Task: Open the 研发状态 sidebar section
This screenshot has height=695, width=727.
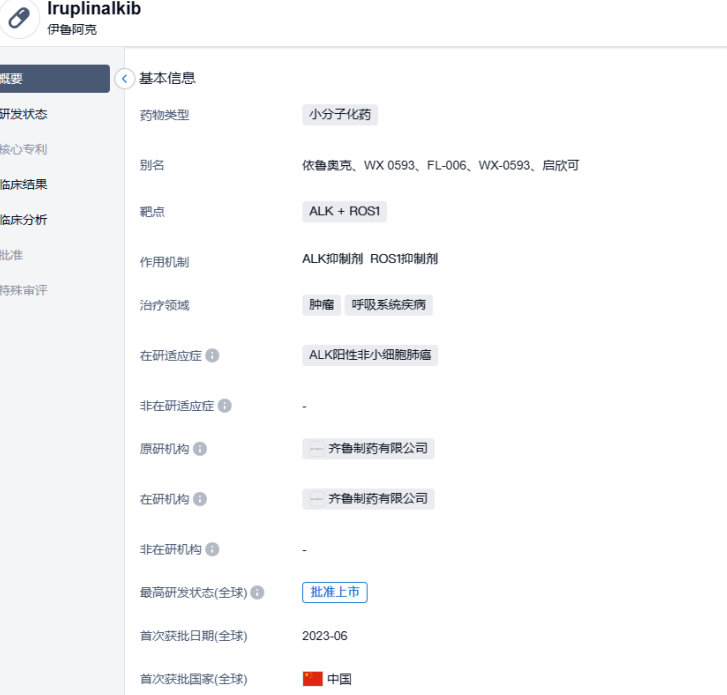Action: coord(24,114)
